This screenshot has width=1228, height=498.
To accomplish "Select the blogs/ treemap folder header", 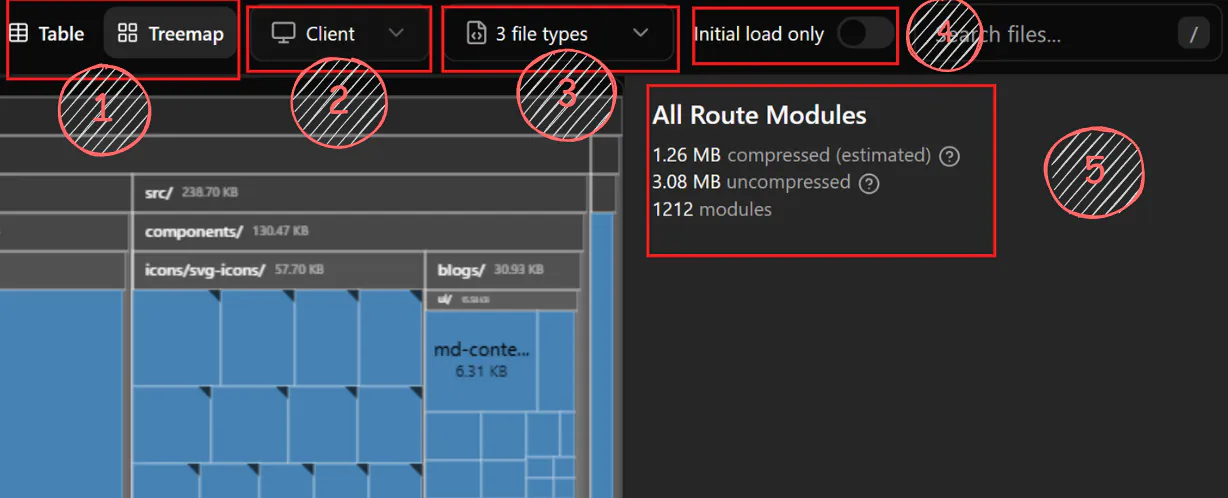I will point(503,270).
